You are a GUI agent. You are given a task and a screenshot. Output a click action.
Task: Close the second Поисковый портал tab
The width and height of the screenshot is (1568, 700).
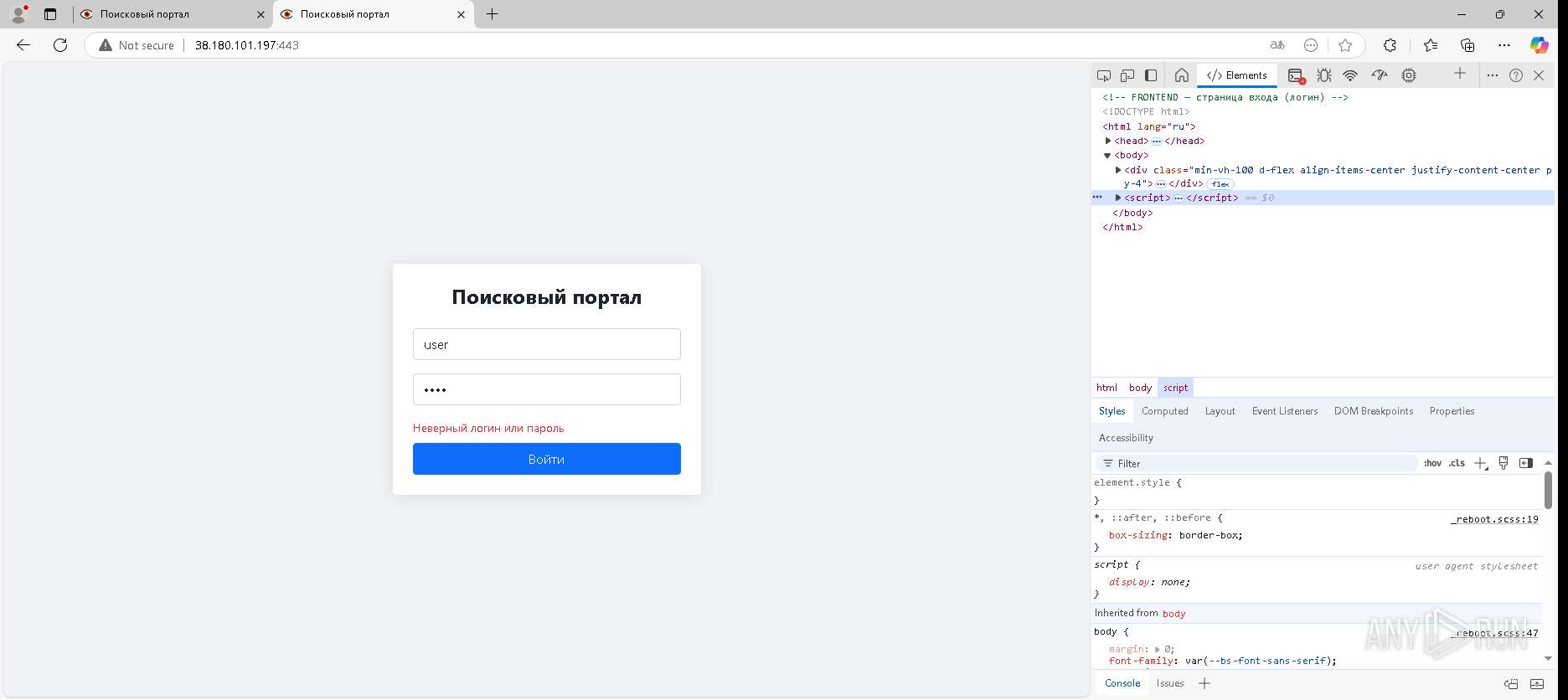pyautogui.click(x=461, y=14)
